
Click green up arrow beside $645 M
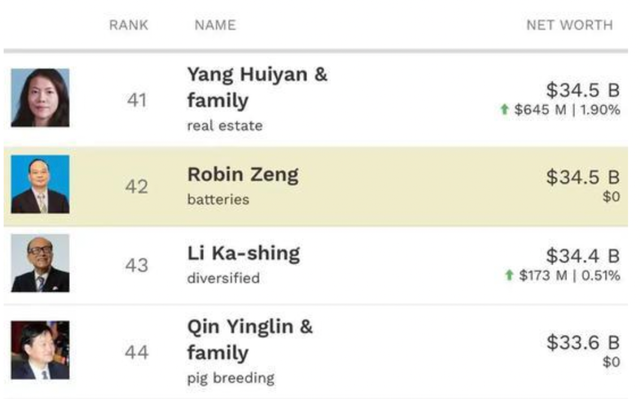click(504, 109)
